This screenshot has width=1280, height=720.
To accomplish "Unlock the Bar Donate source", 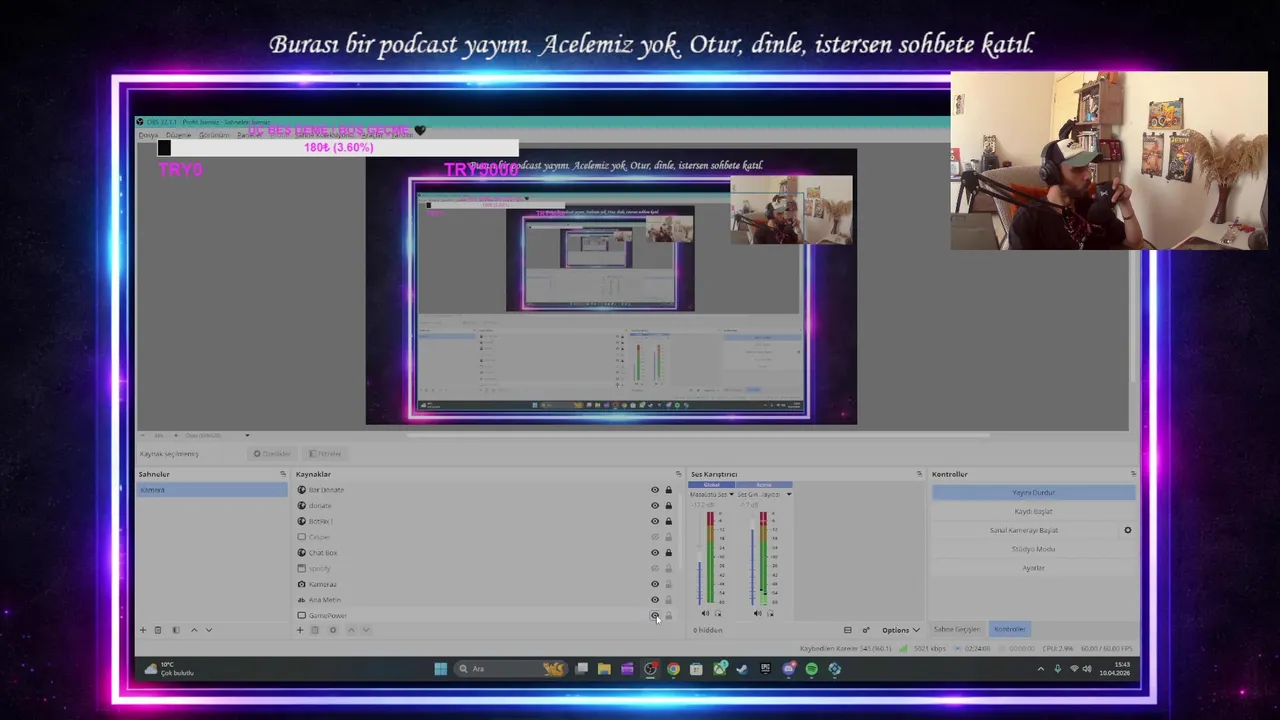I will tap(669, 490).
